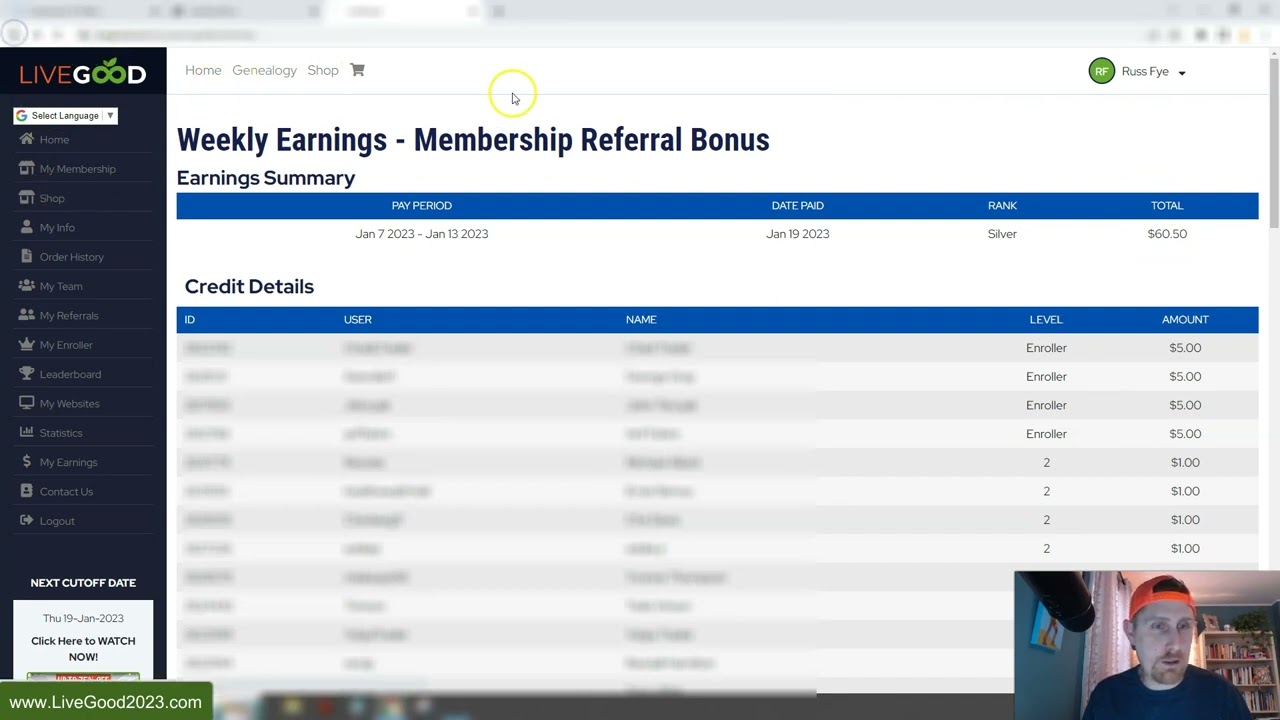The height and width of the screenshot is (720, 1280).
Task: Click the sidebar Shop icon
Action: pyautogui.click(x=27, y=198)
